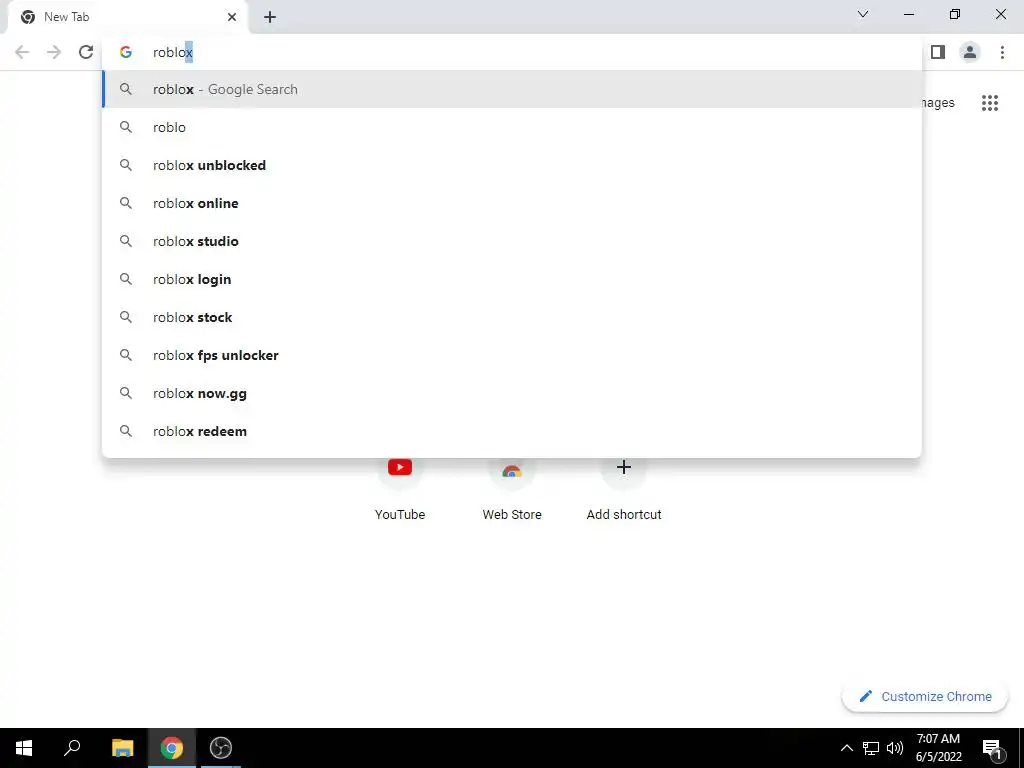Image resolution: width=1024 pixels, height=768 pixels.
Task: Click Customize Chrome button
Action: tap(925, 696)
